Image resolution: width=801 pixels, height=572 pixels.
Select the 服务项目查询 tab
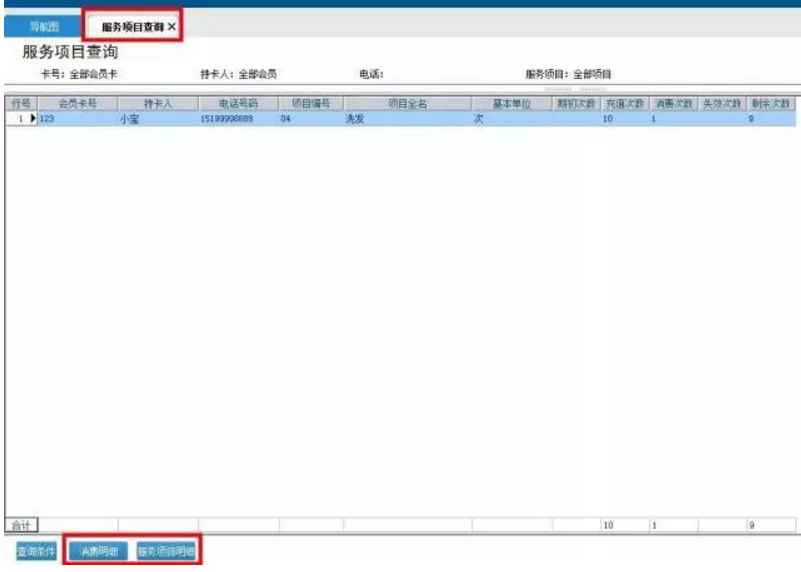[x=132, y=27]
